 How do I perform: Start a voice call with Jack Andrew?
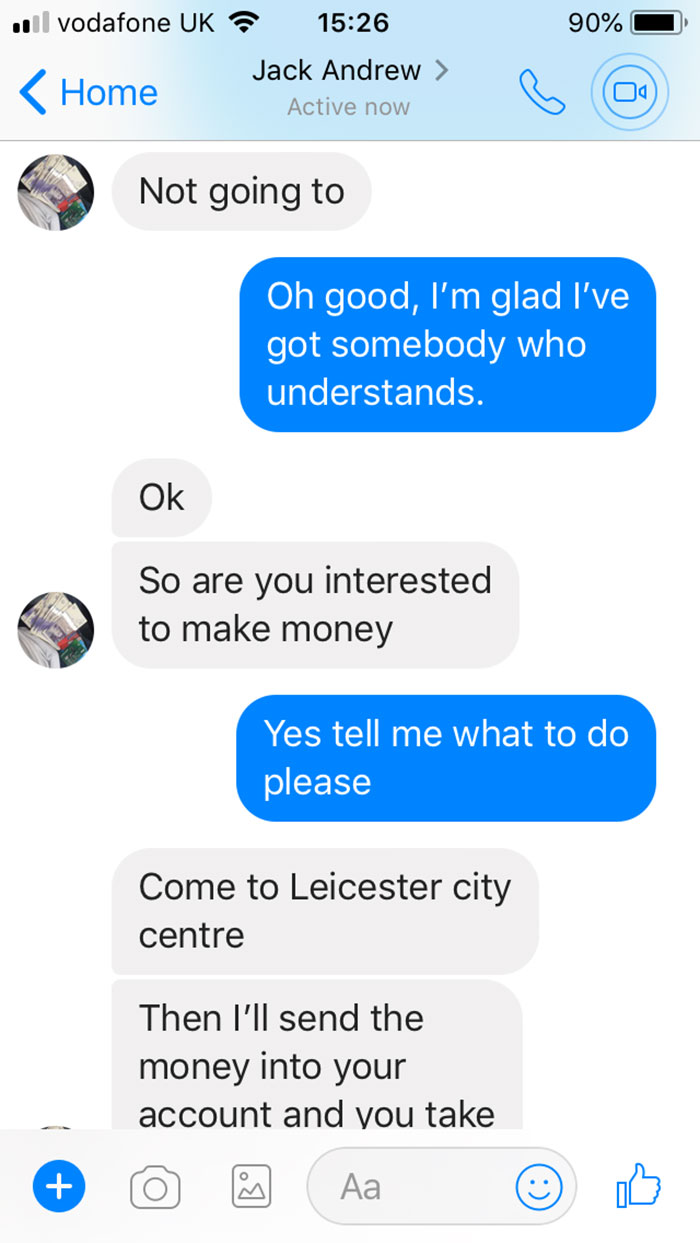coord(541,91)
